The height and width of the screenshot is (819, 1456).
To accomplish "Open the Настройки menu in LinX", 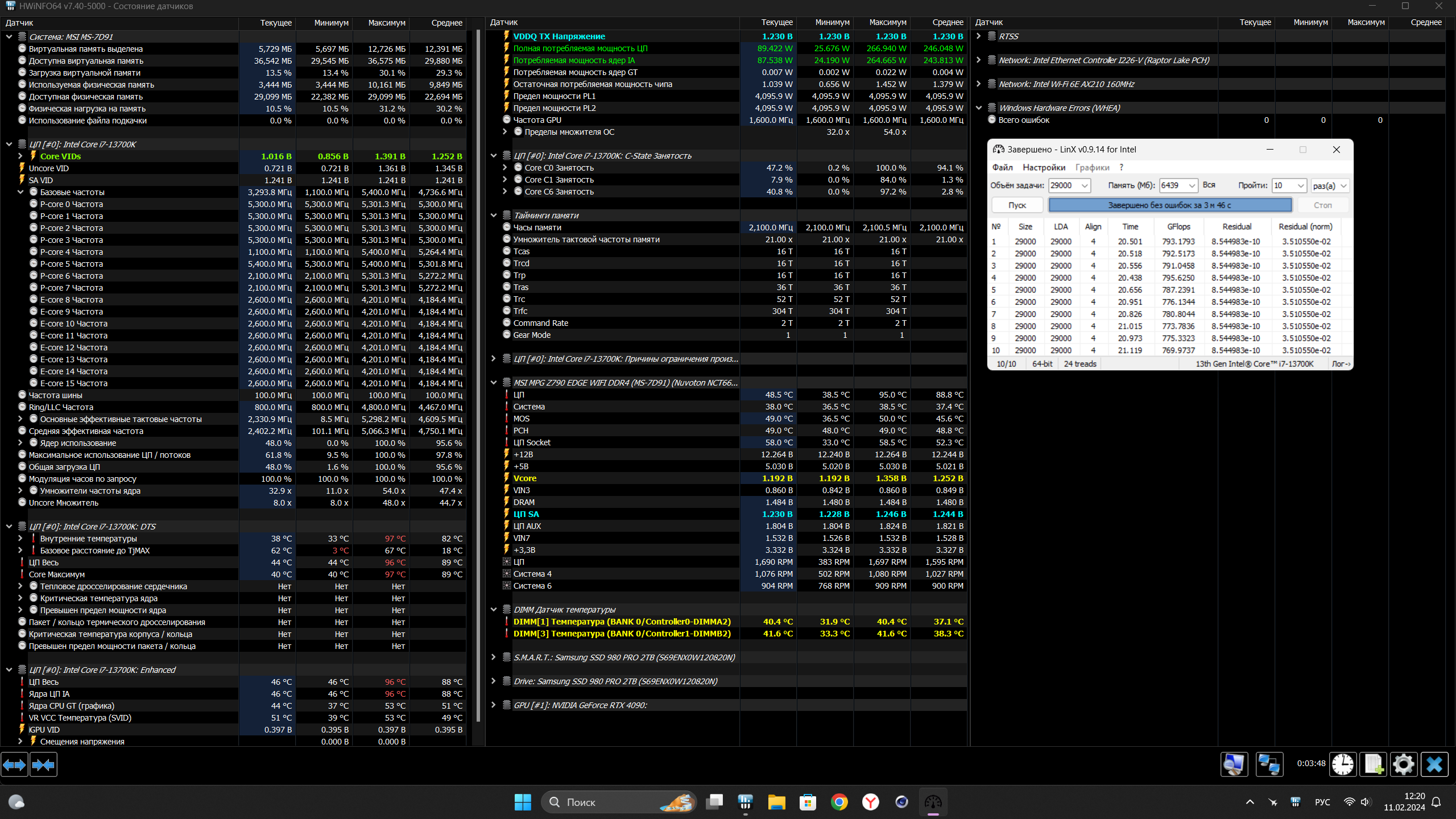I will tap(1044, 167).
